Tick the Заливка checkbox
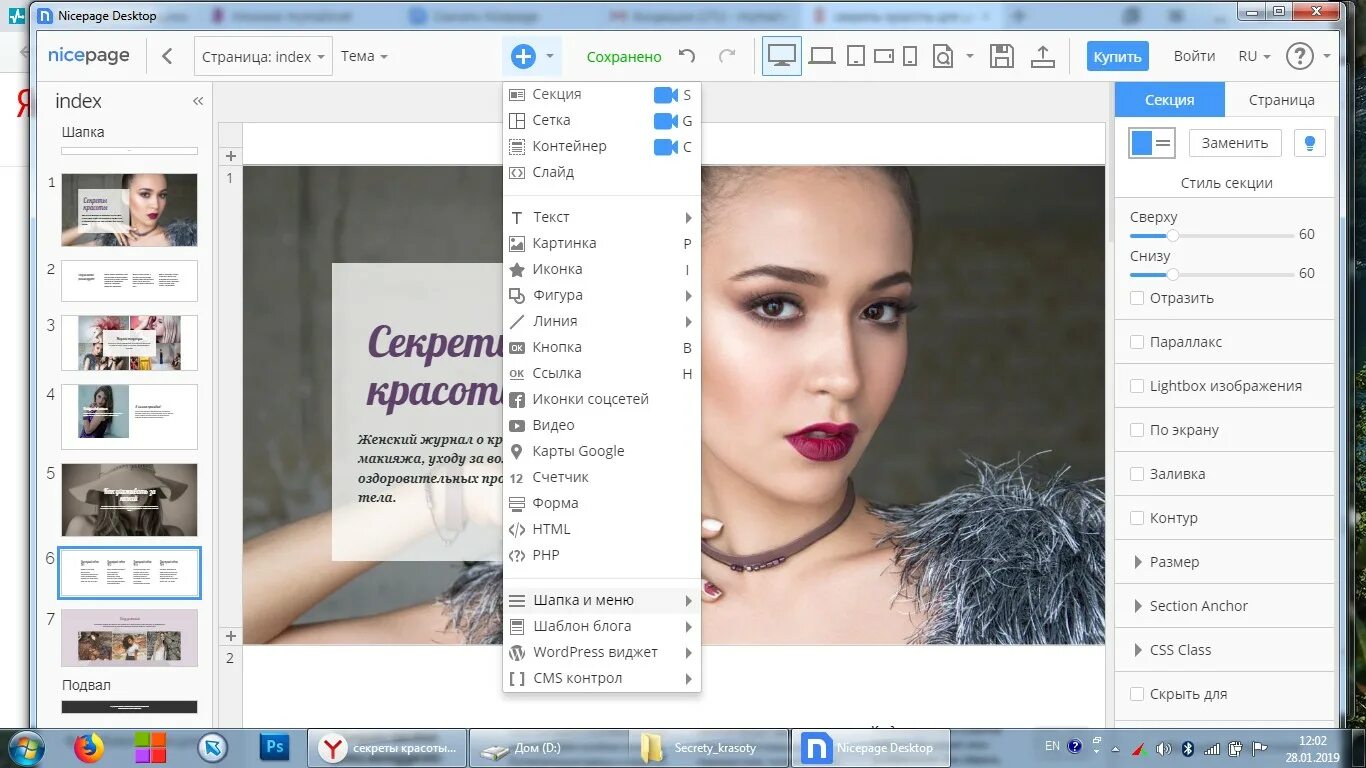This screenshot has height=768, width=1366. click(x=1137, y=474)
